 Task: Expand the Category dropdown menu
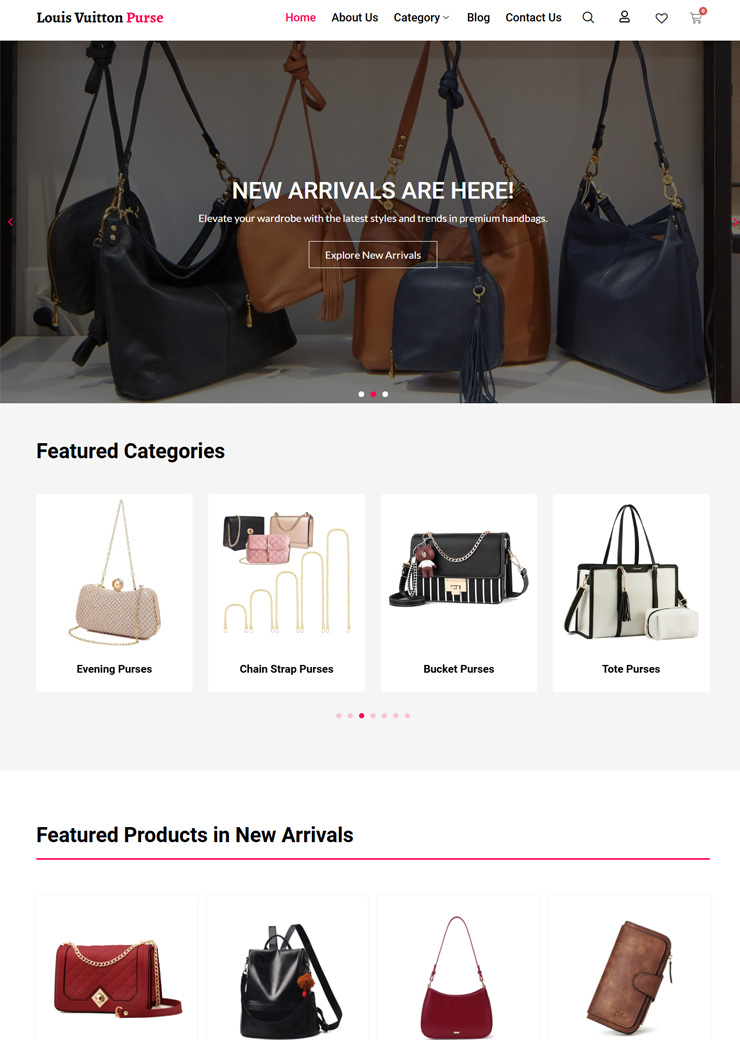click(421, 18)
